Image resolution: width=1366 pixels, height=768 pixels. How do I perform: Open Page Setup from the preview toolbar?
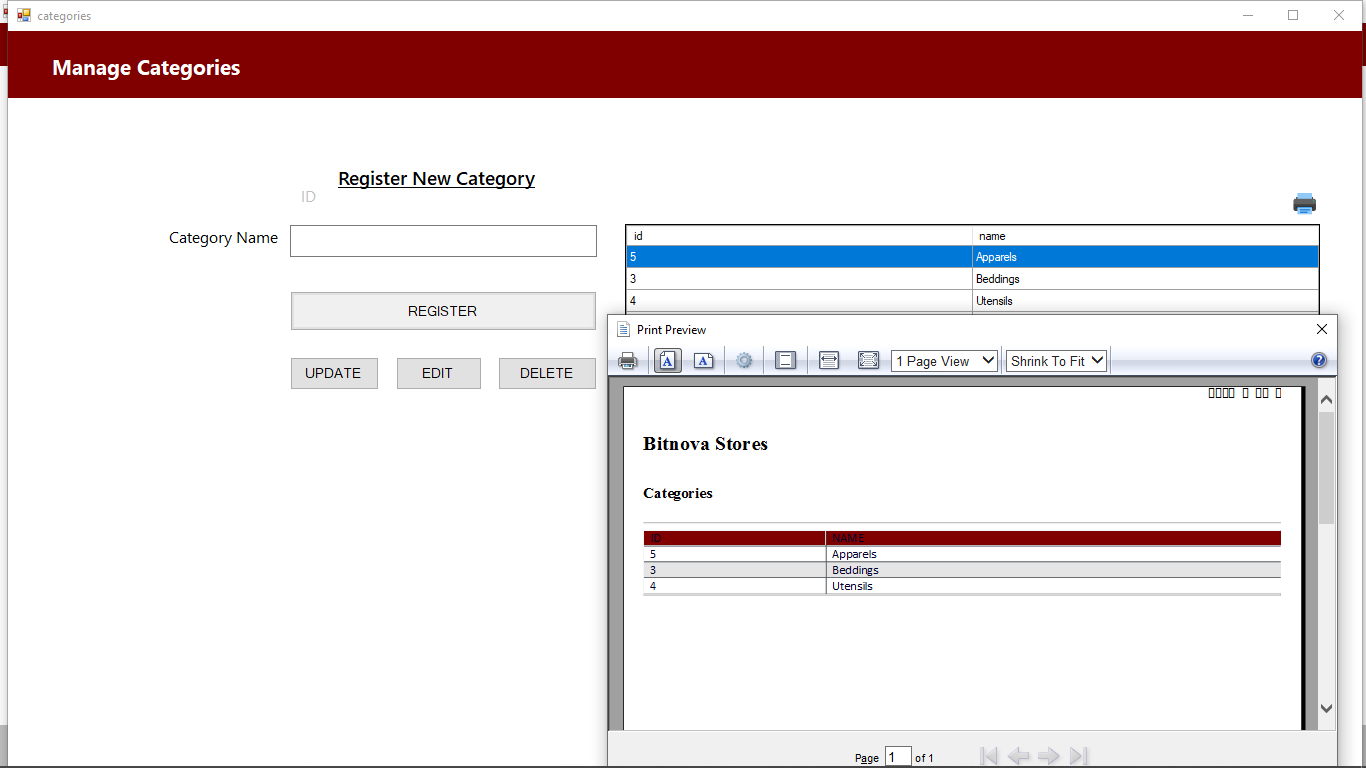pyautogui.click(x=744, y=360)
